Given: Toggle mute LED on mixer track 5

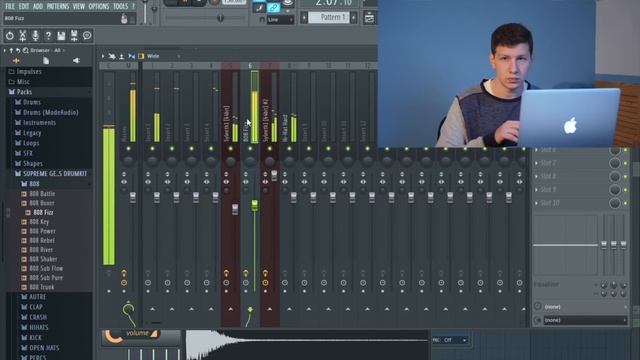Looking at the screenshot, I should 230,149.
